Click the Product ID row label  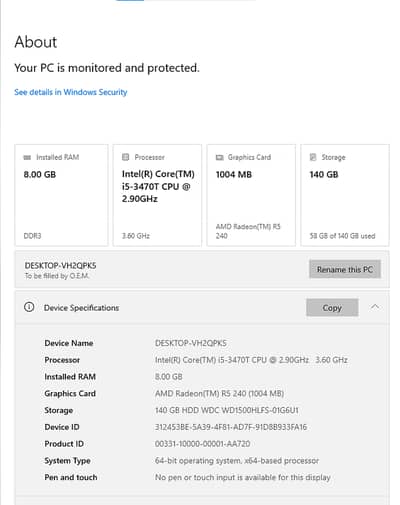(64, 444)
